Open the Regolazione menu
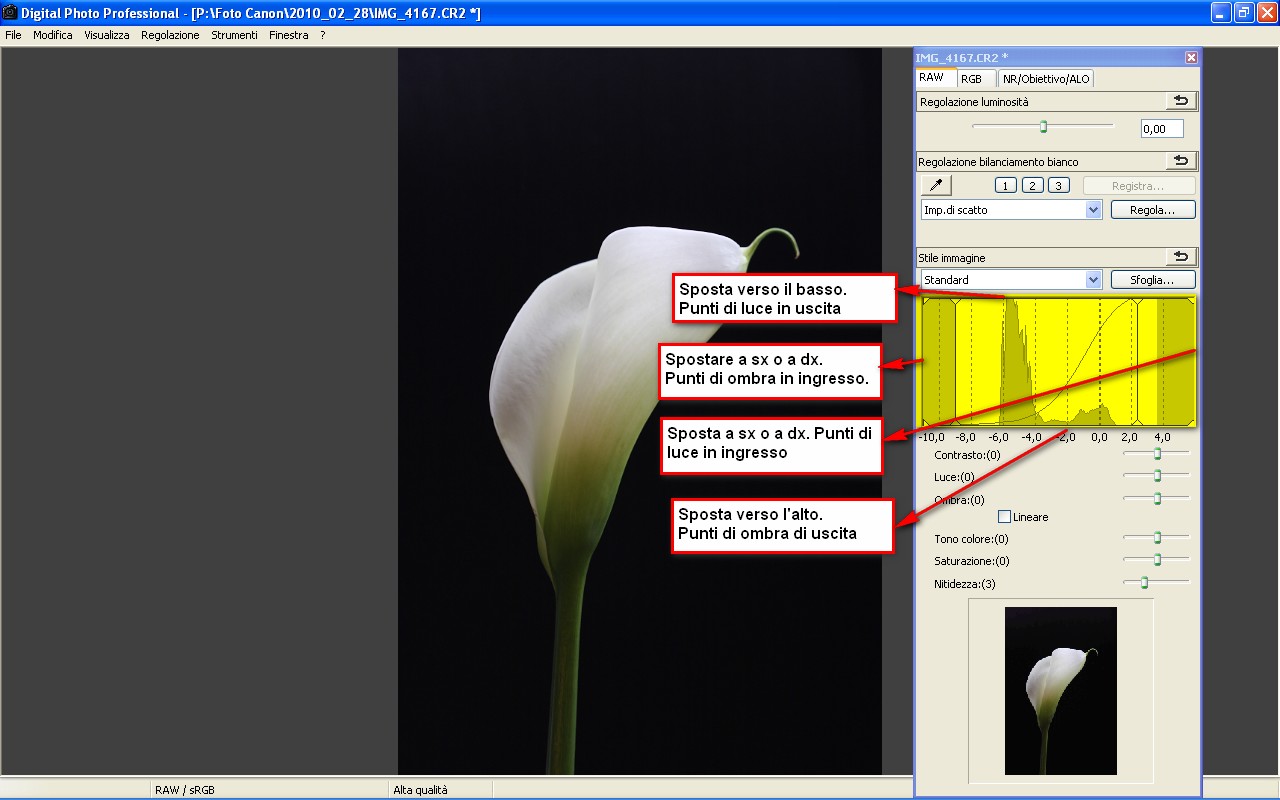The image size is (1280, 800). point(170,35)
